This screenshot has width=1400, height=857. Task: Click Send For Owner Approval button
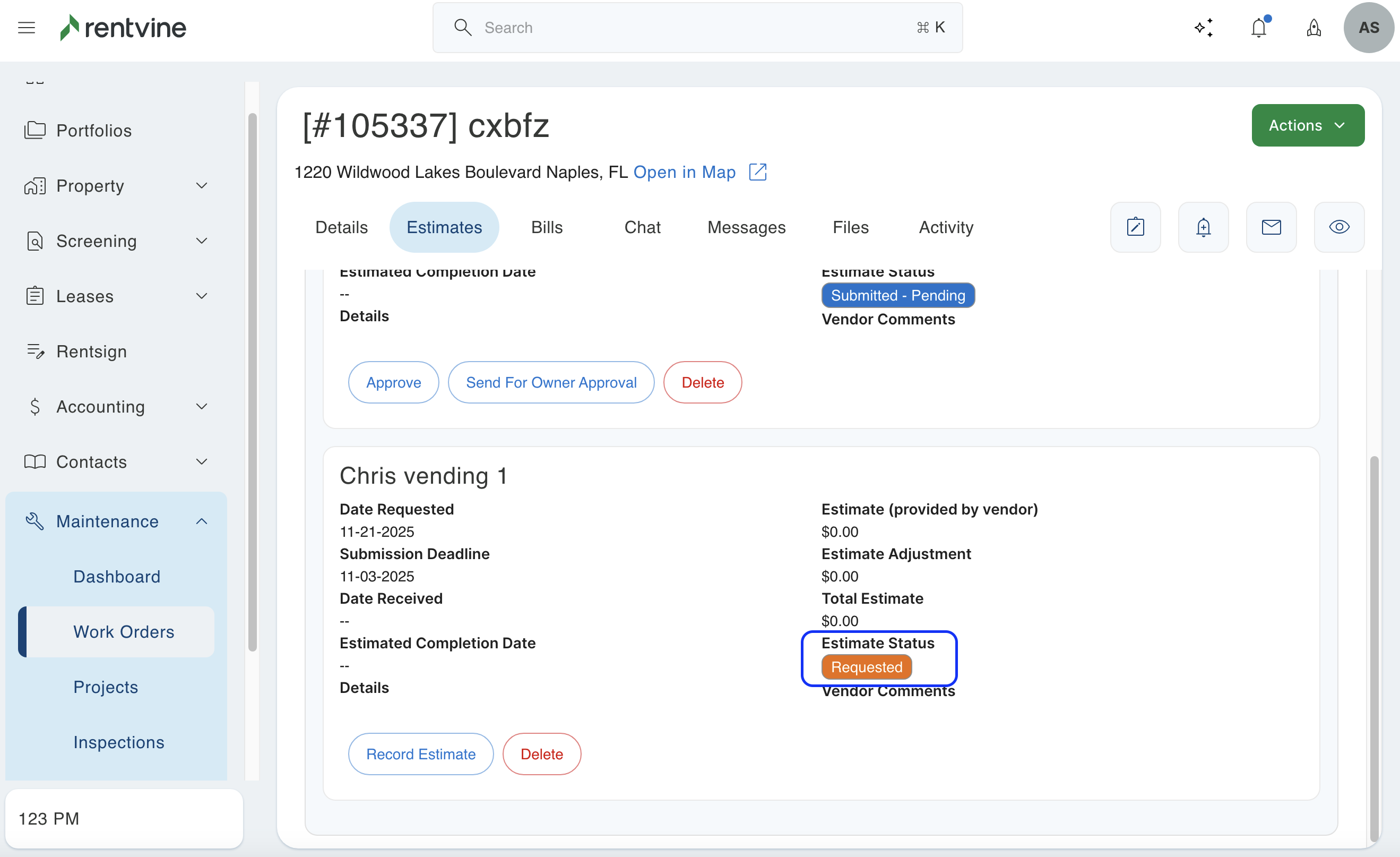coord(550,382)
